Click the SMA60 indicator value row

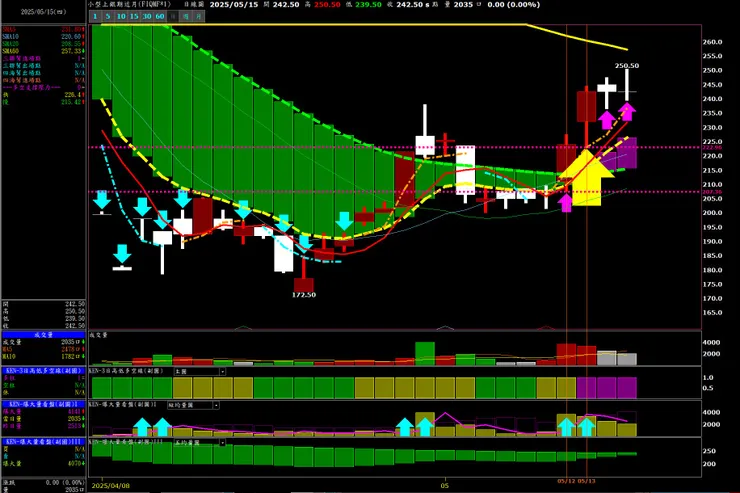[x=43, y=51]
